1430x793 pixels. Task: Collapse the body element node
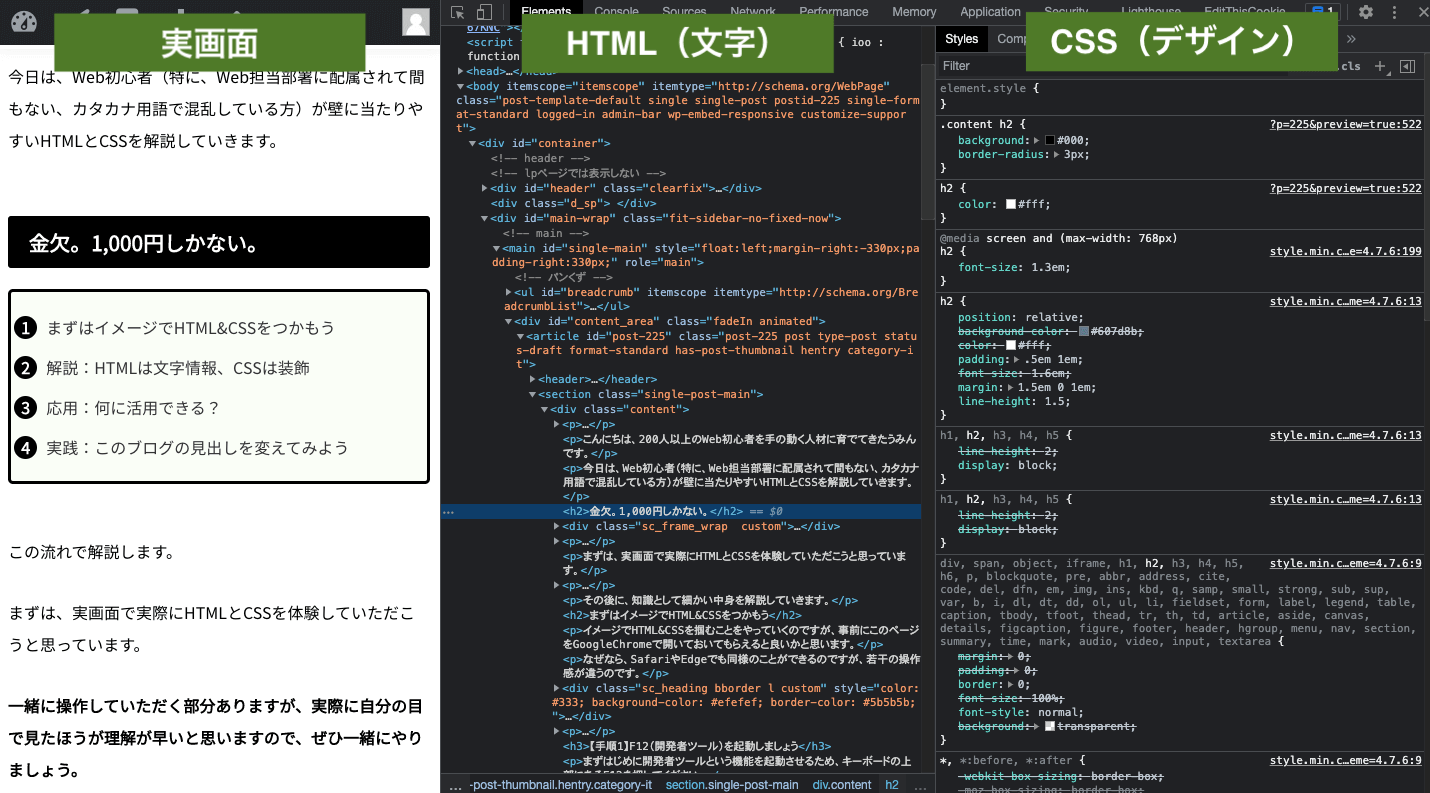pos(460,86)
